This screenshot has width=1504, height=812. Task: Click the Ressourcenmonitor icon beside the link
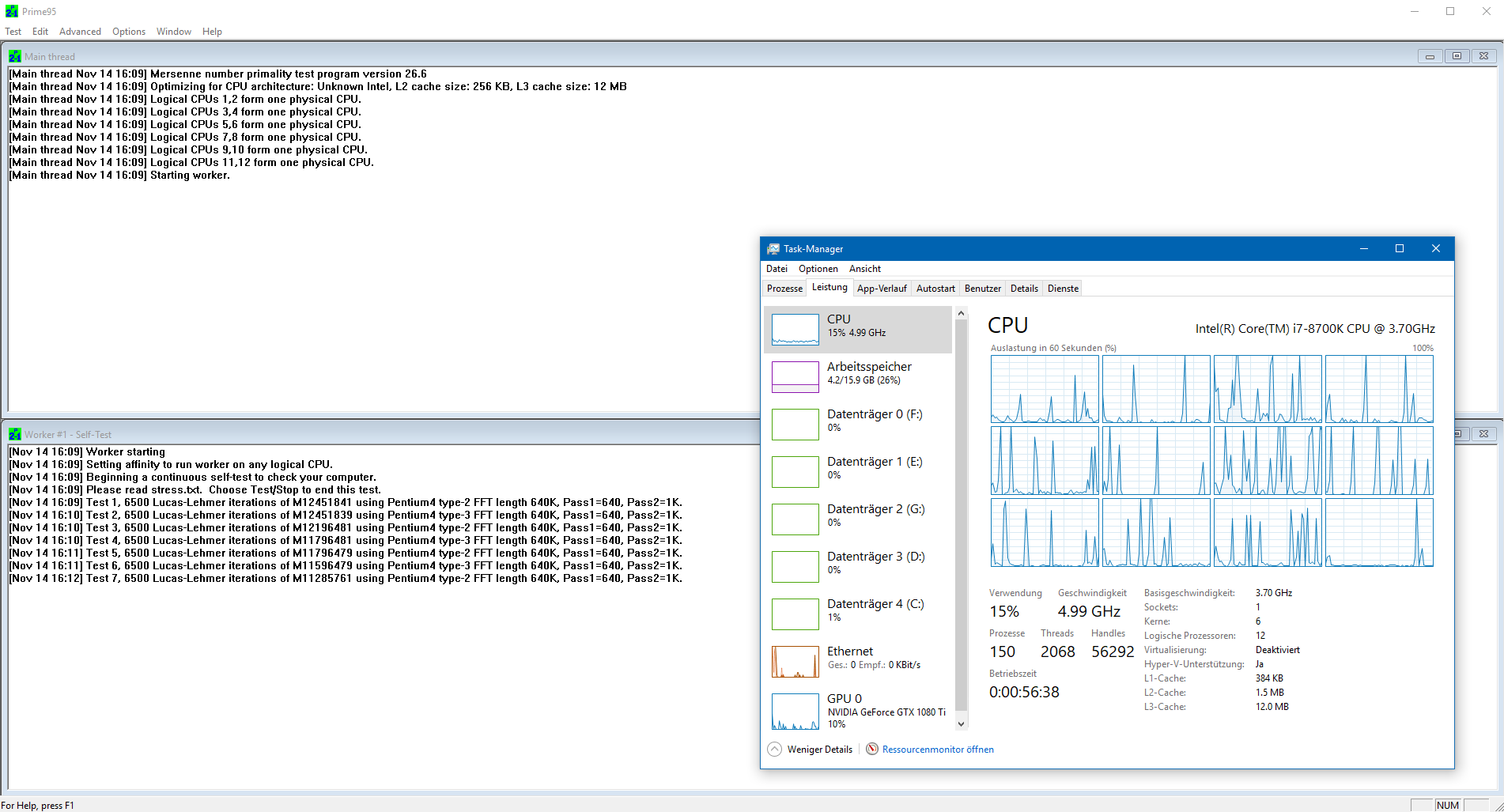click(872, 749)
